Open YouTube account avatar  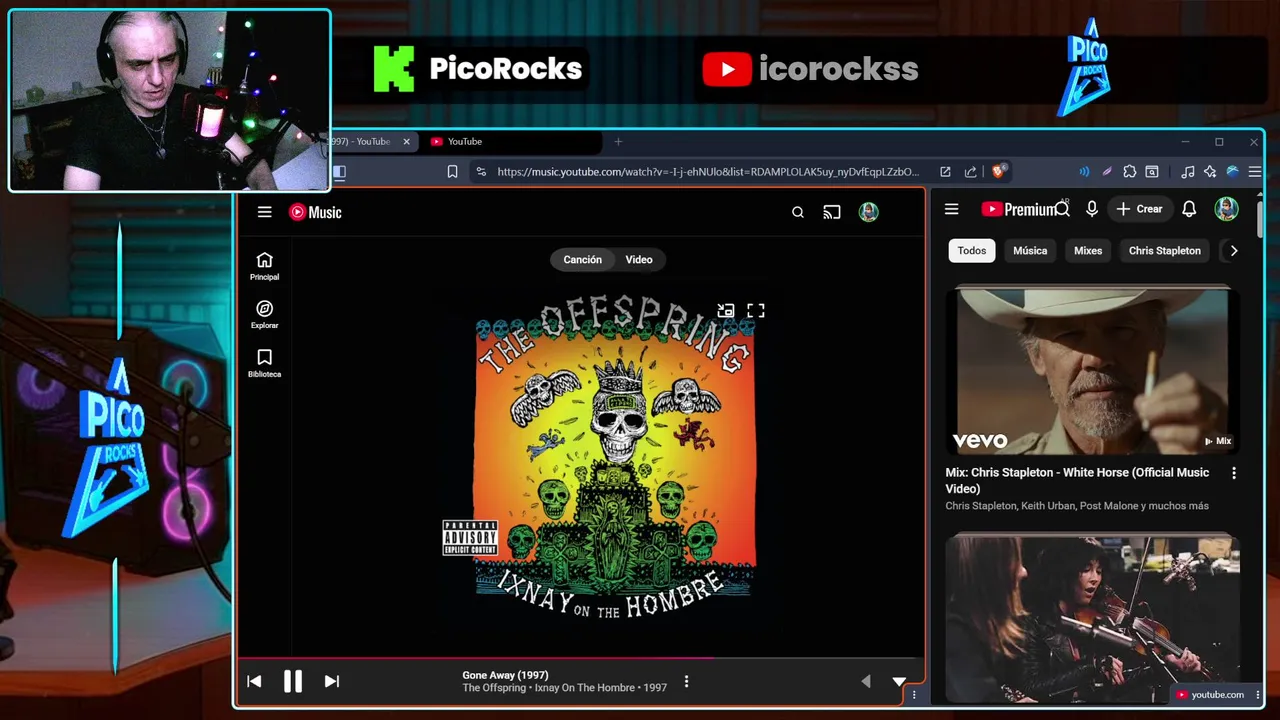point(1226,209)
